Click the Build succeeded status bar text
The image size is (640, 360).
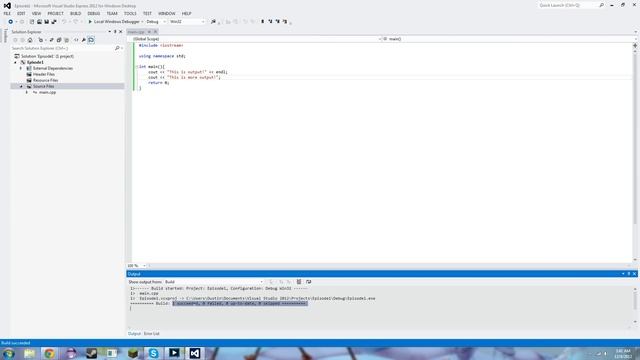[16, 343]
